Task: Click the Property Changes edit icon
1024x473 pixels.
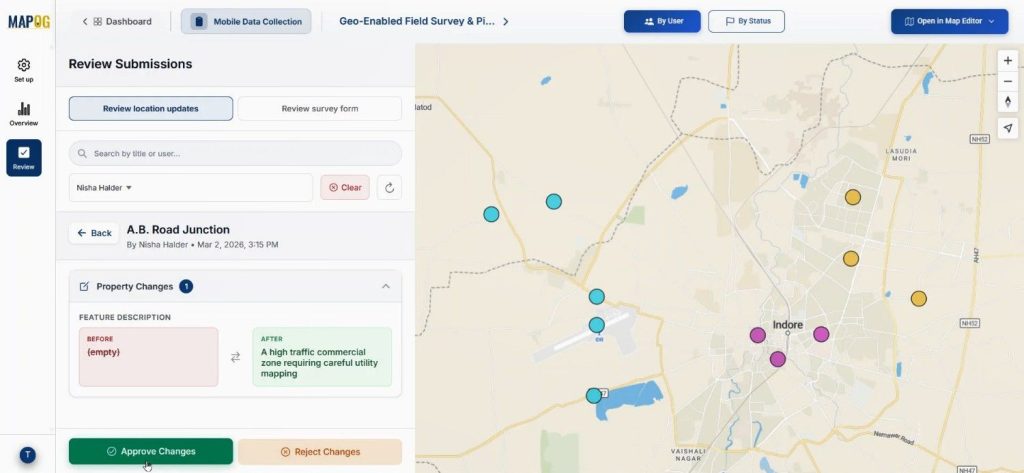Action: (x=84, y=286)
